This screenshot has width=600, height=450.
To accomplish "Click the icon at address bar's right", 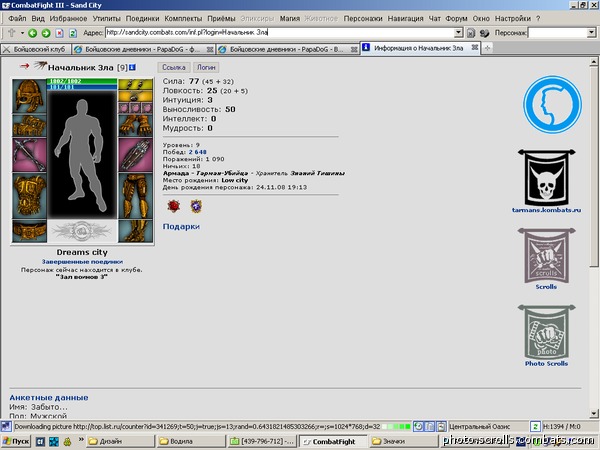I will [471, 33].
